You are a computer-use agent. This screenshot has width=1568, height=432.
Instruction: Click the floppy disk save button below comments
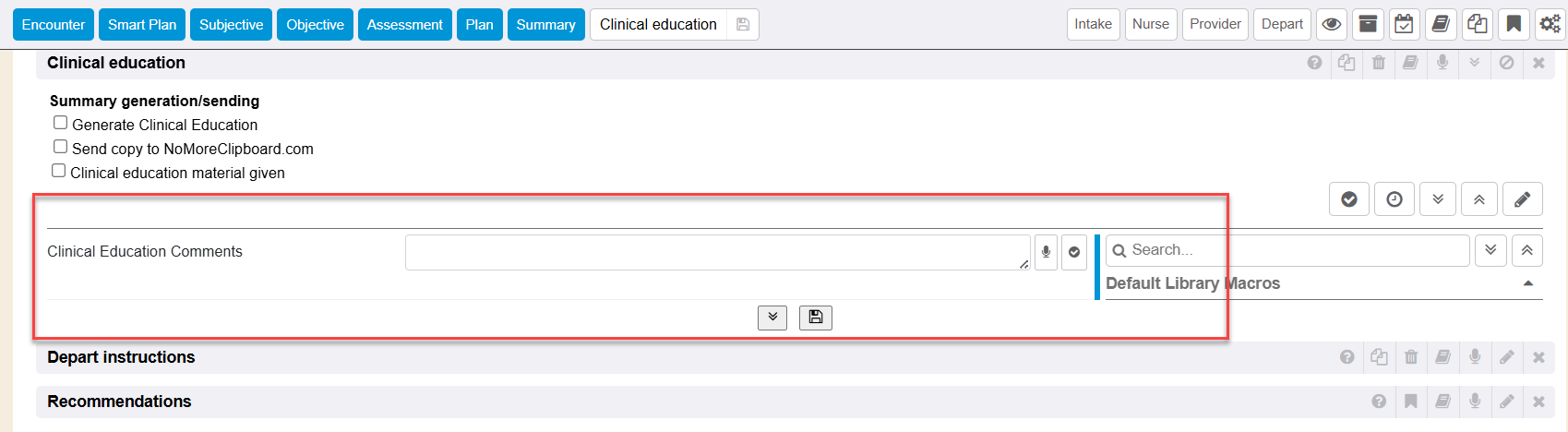click(816, 318)
